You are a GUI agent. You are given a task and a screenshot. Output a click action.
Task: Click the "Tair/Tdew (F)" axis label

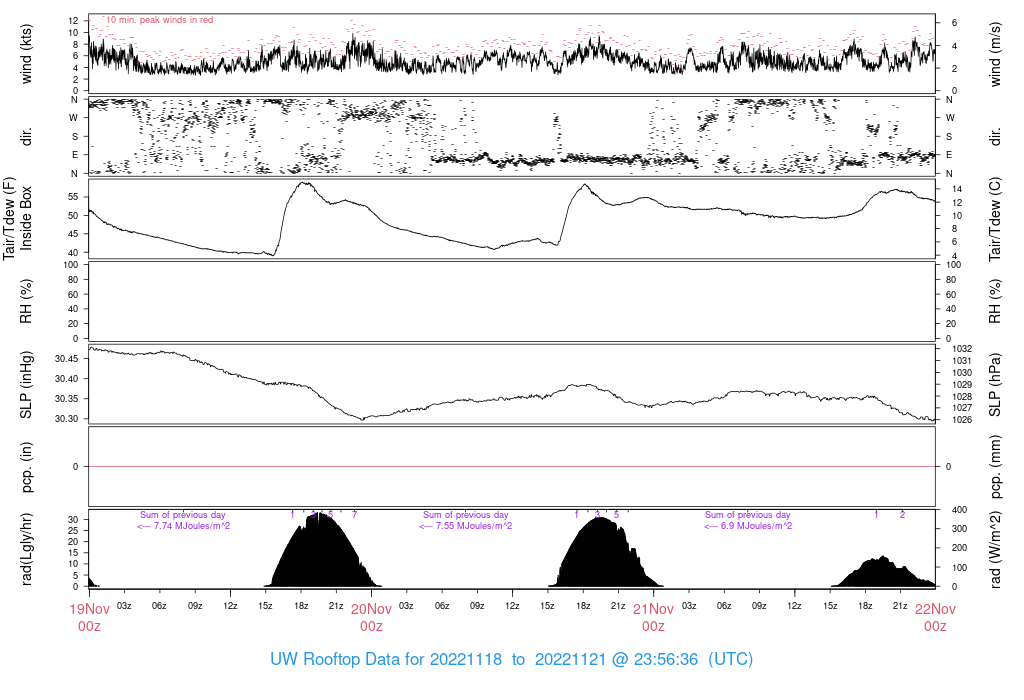coord(9,218)
